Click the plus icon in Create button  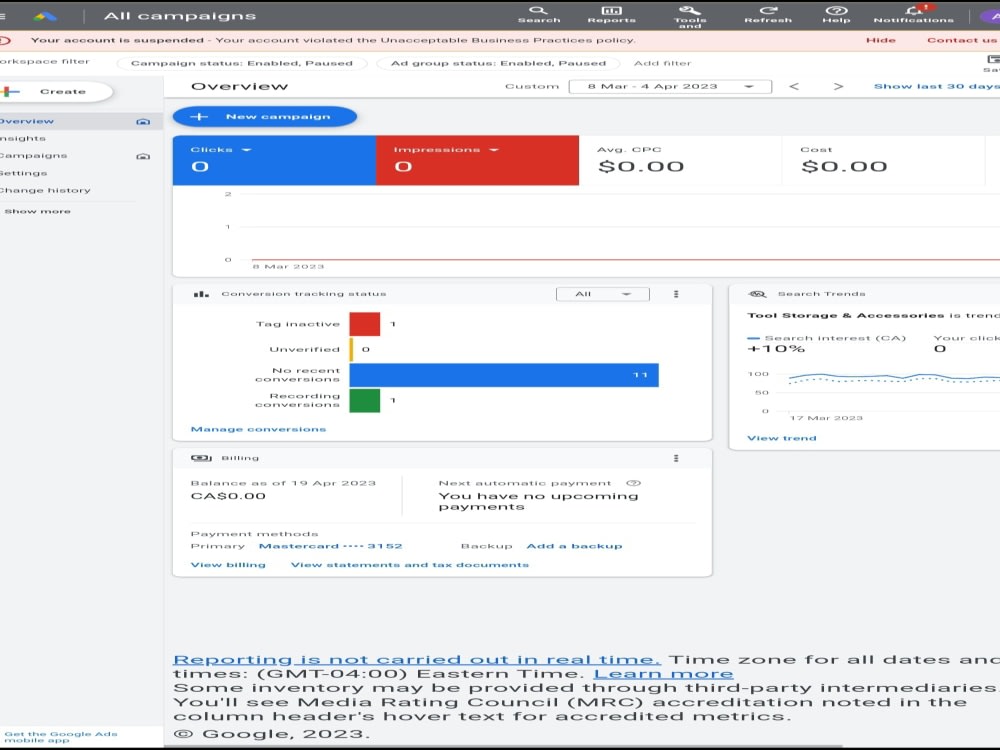click(11, 91)
